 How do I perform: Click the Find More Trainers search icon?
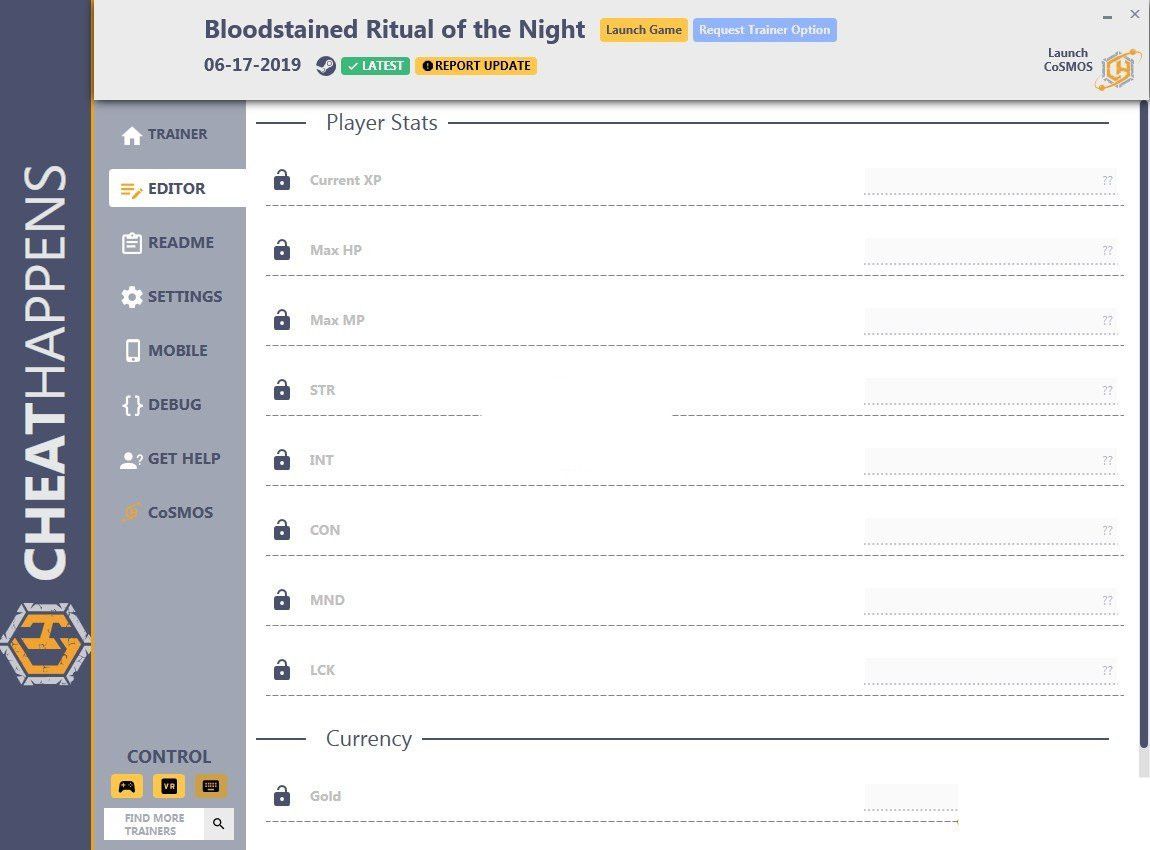[x=219, y=824]
